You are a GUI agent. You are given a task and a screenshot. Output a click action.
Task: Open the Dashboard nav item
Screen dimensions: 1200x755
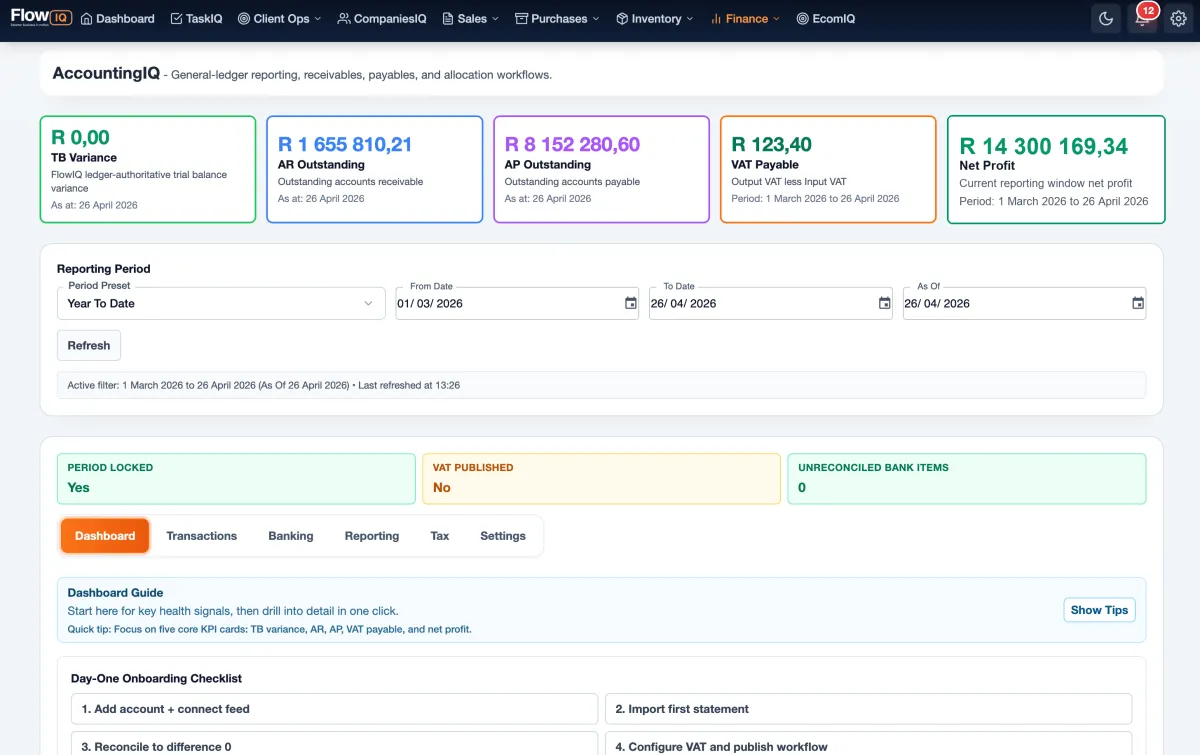click(118, 19)
